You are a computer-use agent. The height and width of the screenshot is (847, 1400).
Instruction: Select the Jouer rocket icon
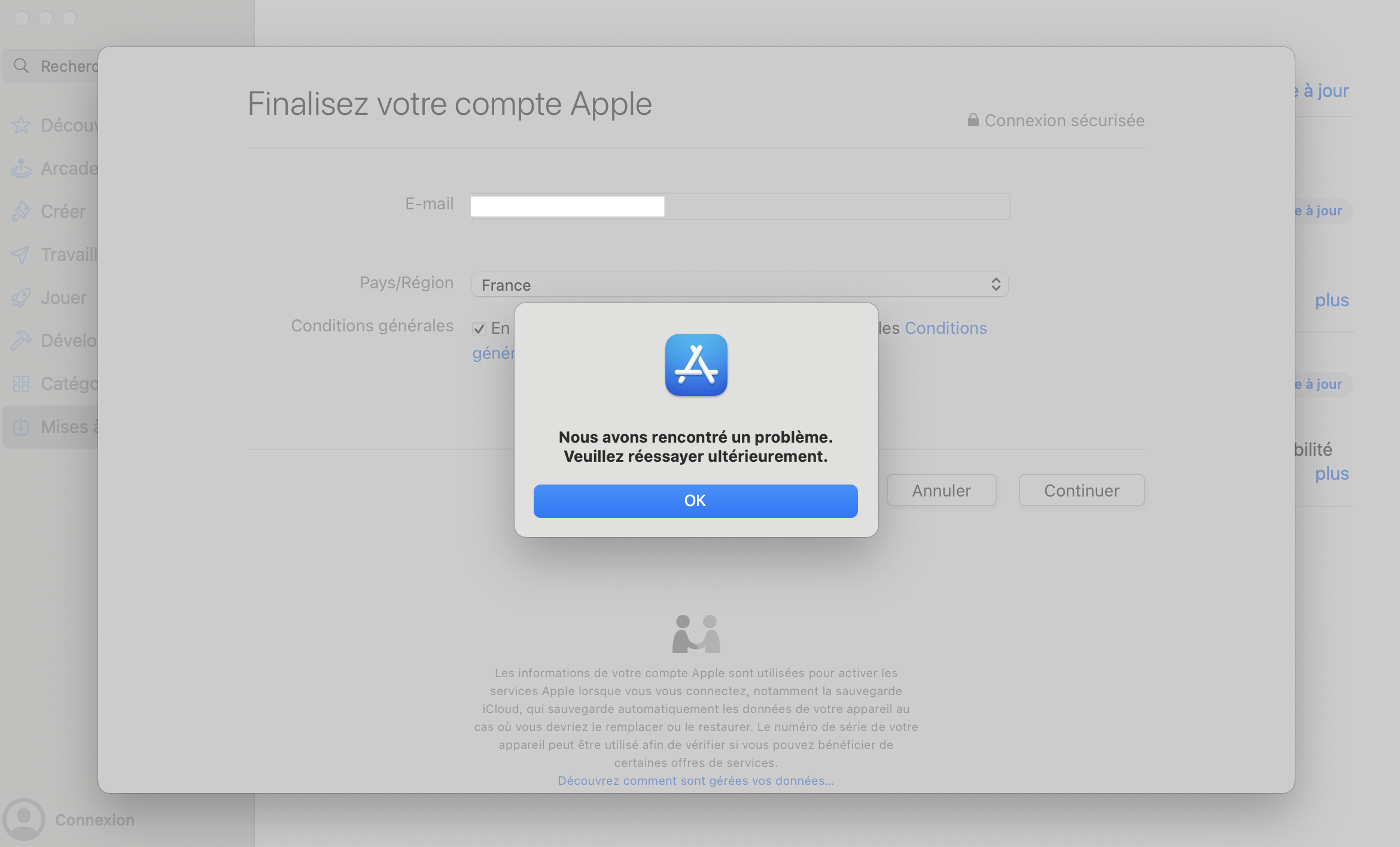pos(21,297)
